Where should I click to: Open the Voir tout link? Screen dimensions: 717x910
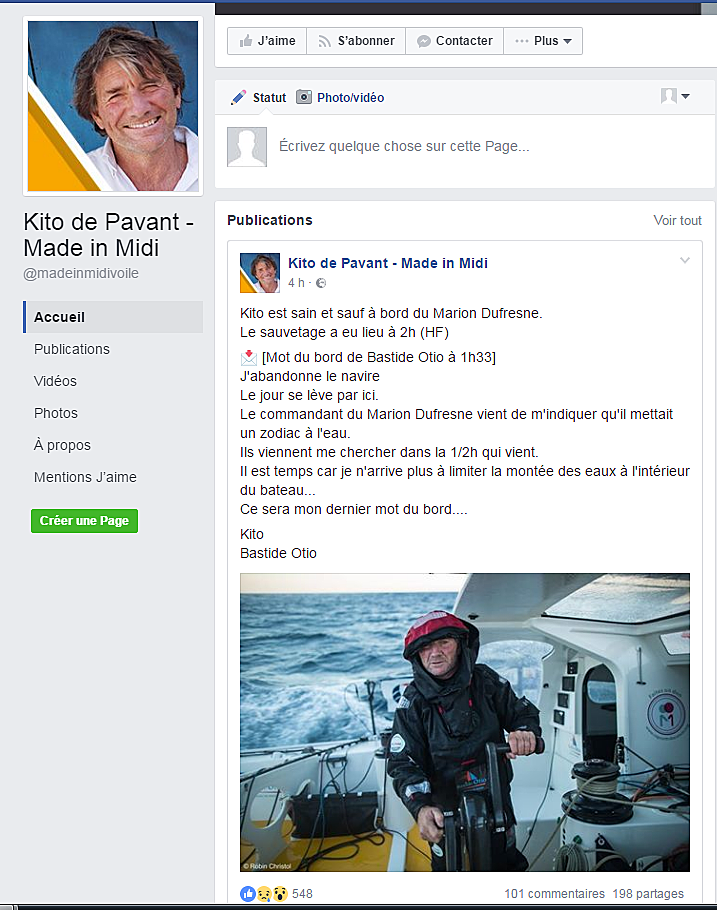pos(678,221)
